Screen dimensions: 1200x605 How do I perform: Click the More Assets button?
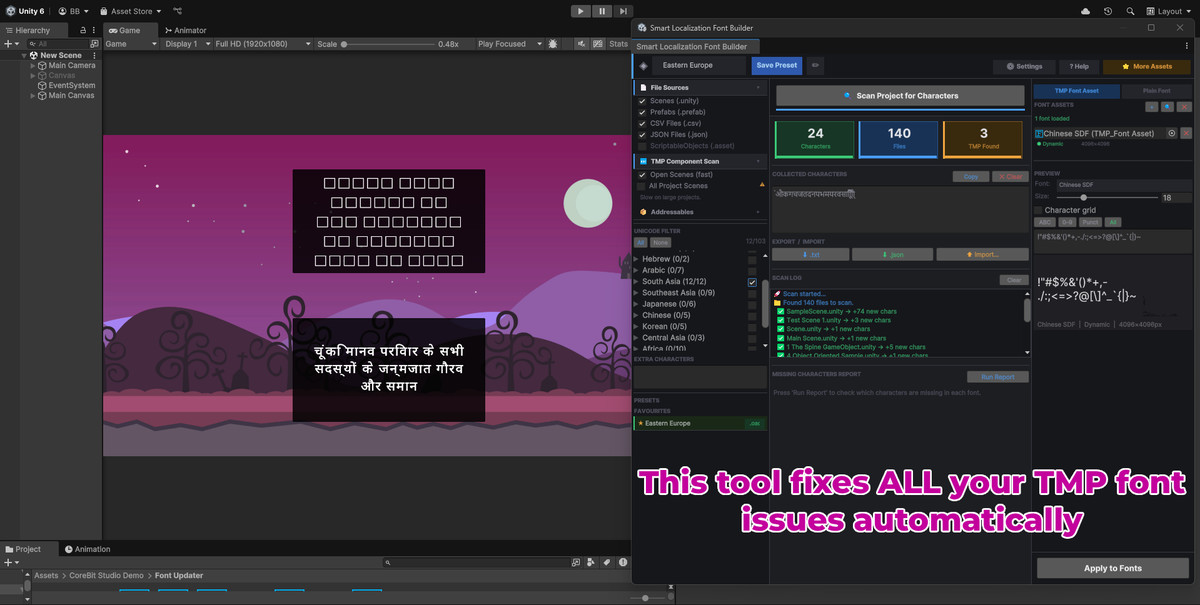[x=1146, y=67]
